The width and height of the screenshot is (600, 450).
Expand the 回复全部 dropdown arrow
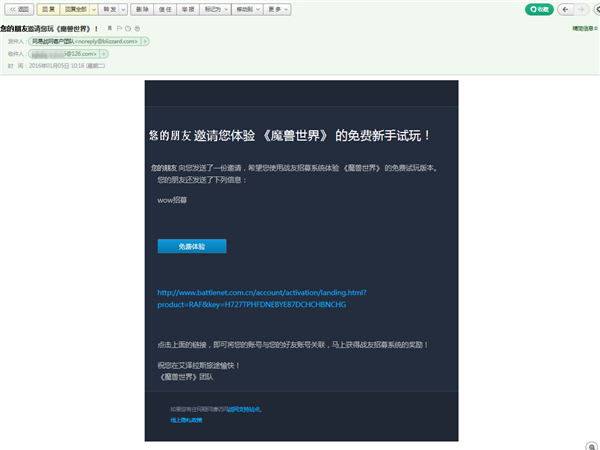(94, 9)
